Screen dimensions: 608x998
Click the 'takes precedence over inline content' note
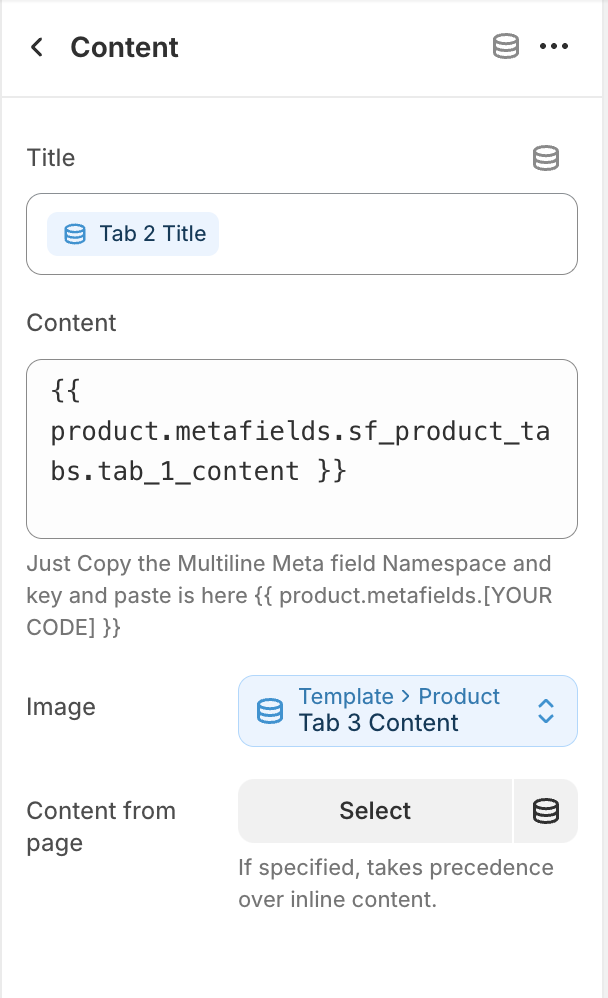click(395, 882)
